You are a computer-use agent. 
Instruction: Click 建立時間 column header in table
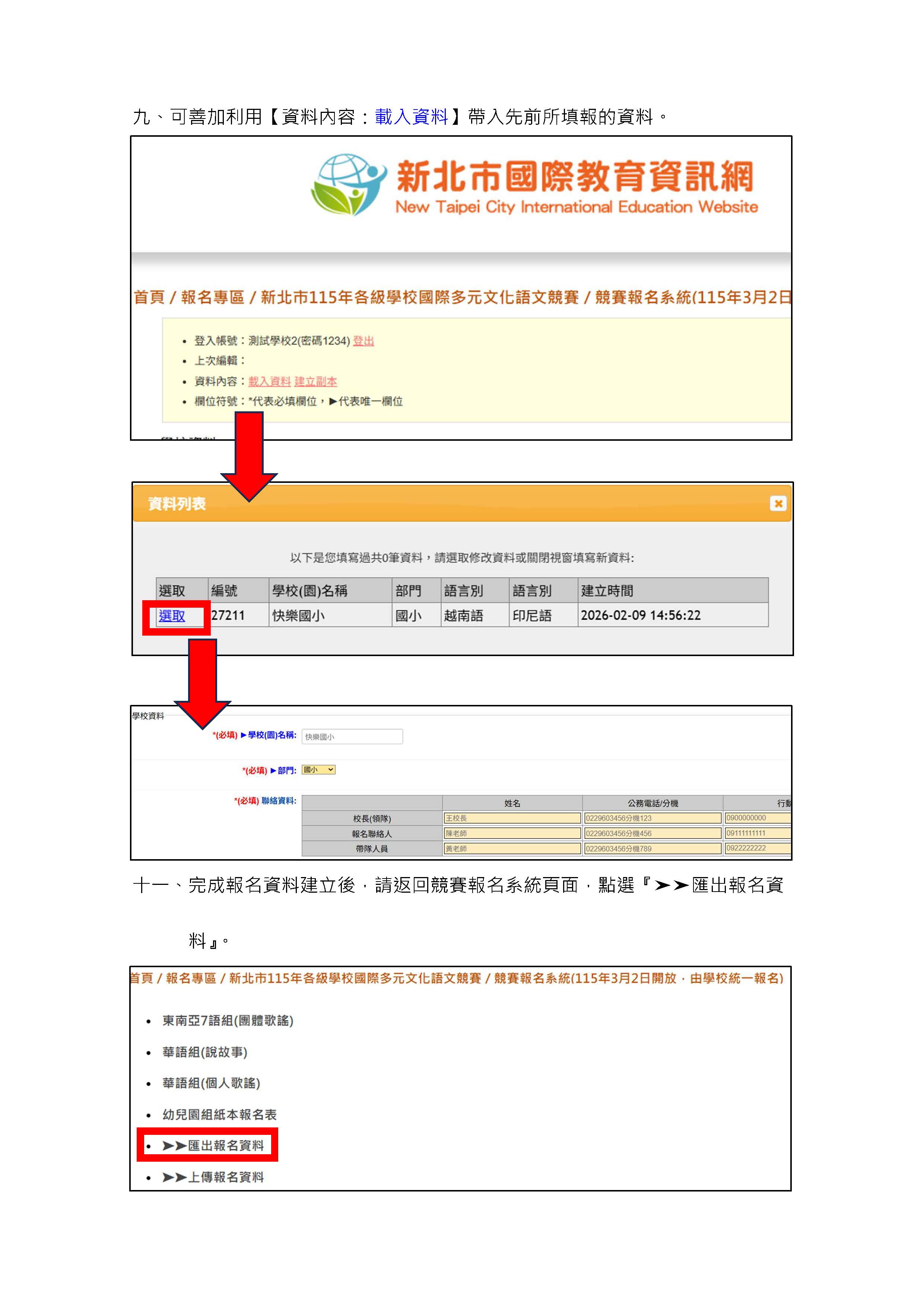[x=607, y=590]
